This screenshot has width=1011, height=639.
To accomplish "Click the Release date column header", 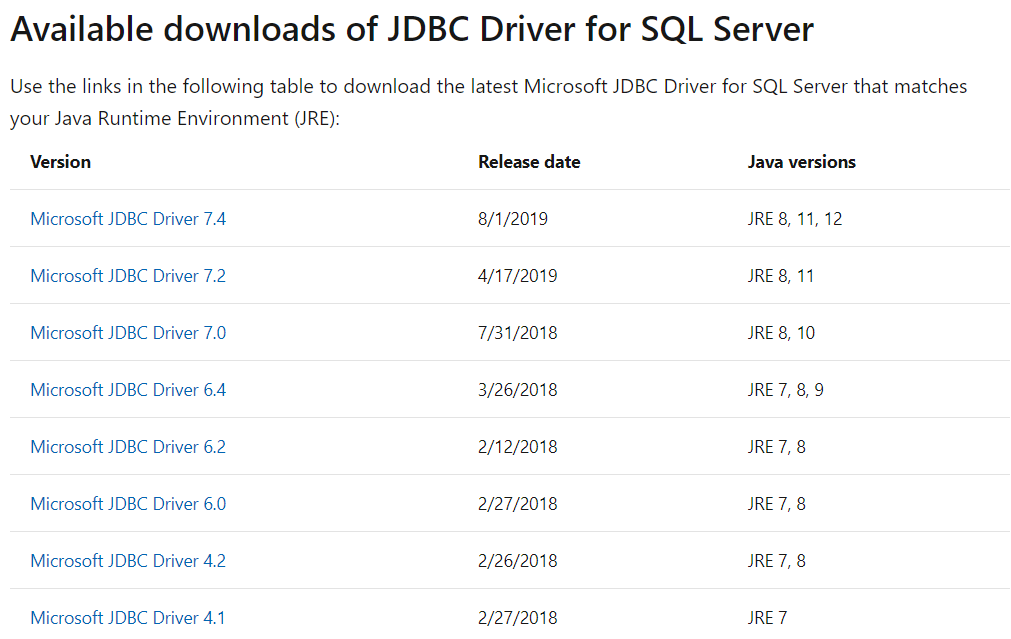I will point(529,162).
